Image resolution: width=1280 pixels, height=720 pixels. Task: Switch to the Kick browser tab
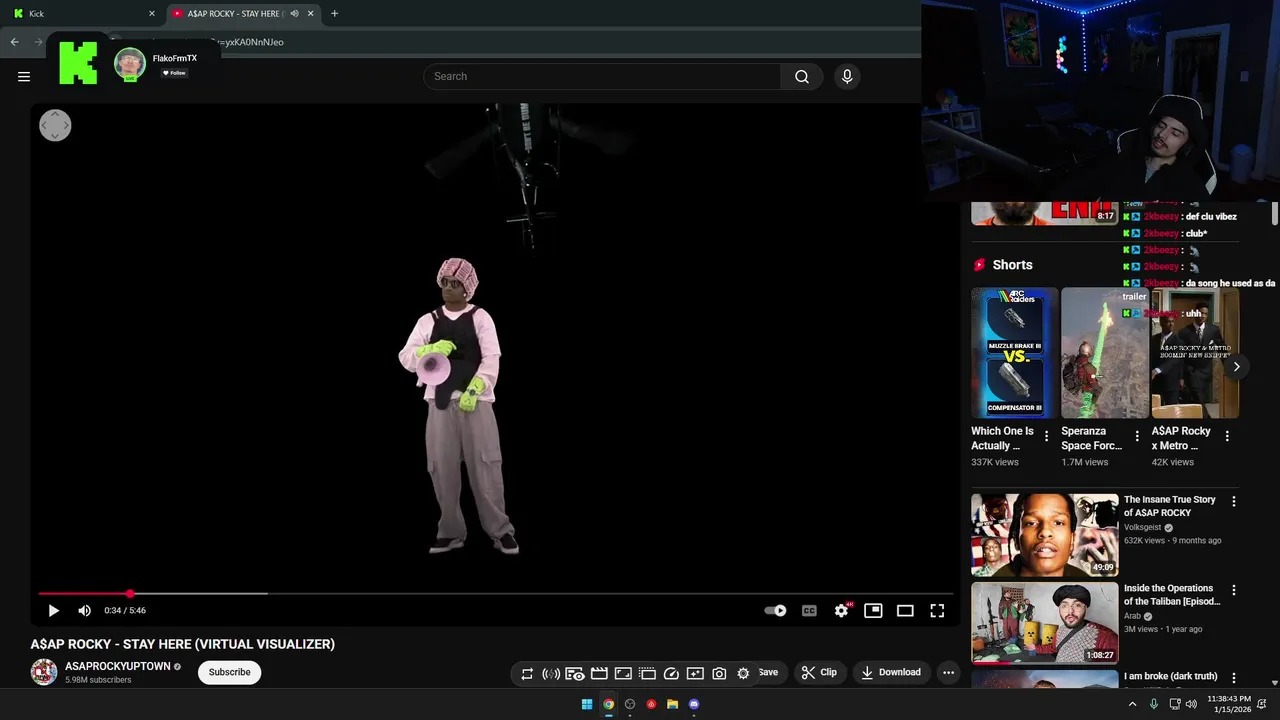(x=80, y=13)
